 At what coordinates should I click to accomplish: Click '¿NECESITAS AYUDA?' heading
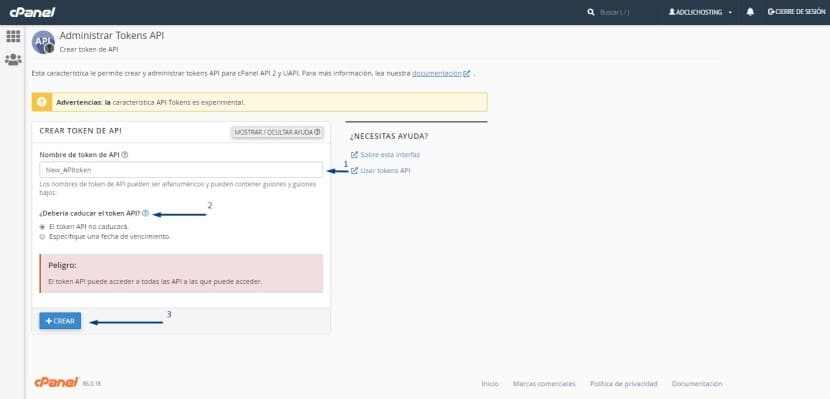click(389, 136)
